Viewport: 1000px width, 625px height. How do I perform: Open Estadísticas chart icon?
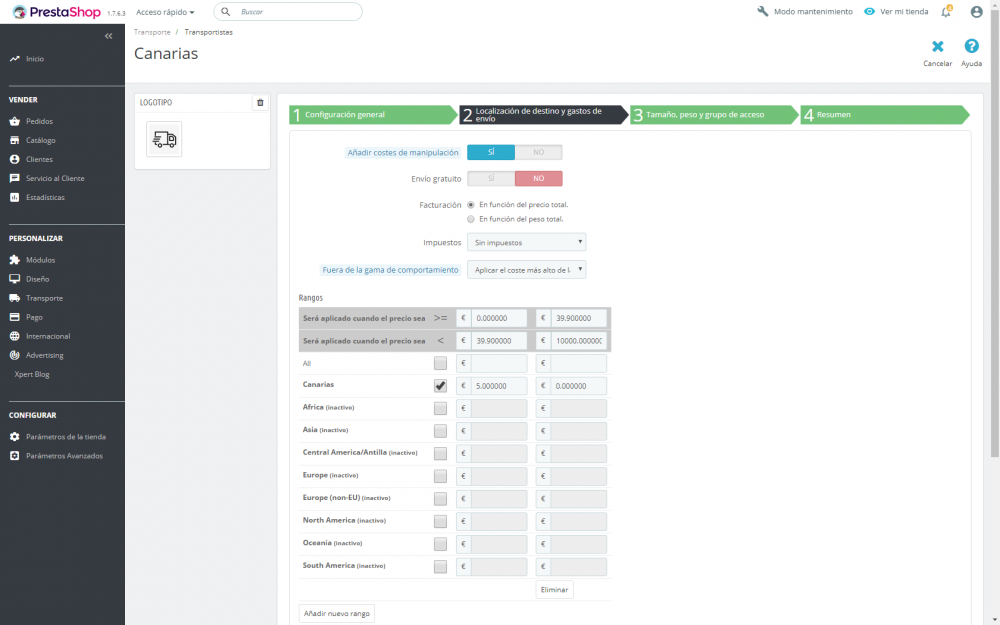click(x=14, y=198)
